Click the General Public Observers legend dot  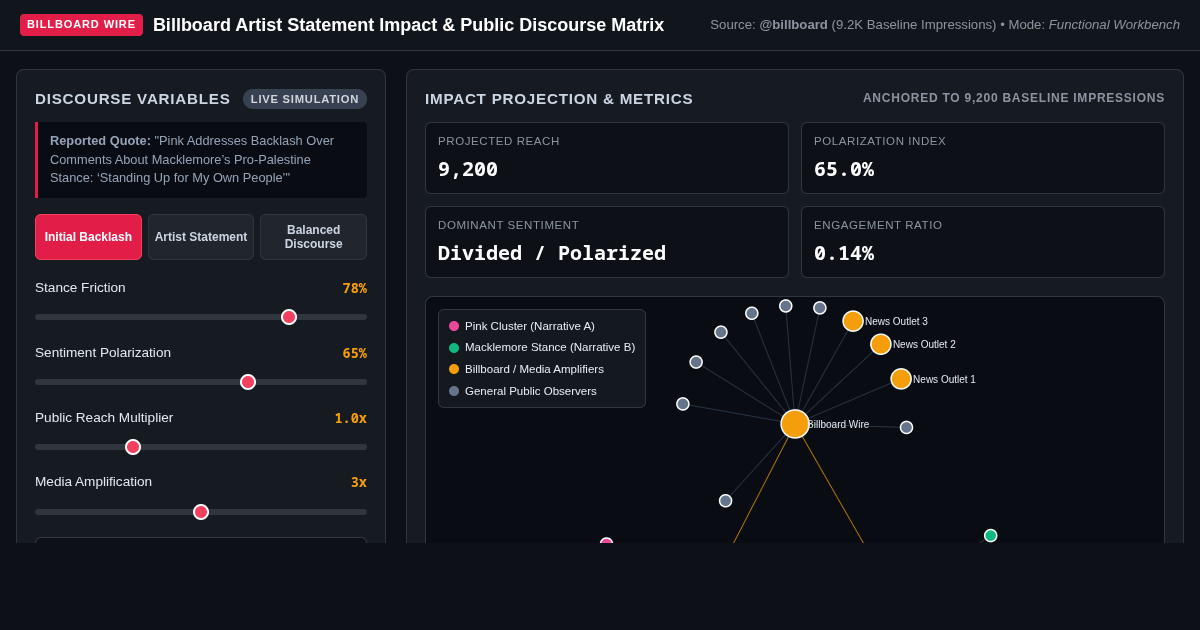coord(454,391)
